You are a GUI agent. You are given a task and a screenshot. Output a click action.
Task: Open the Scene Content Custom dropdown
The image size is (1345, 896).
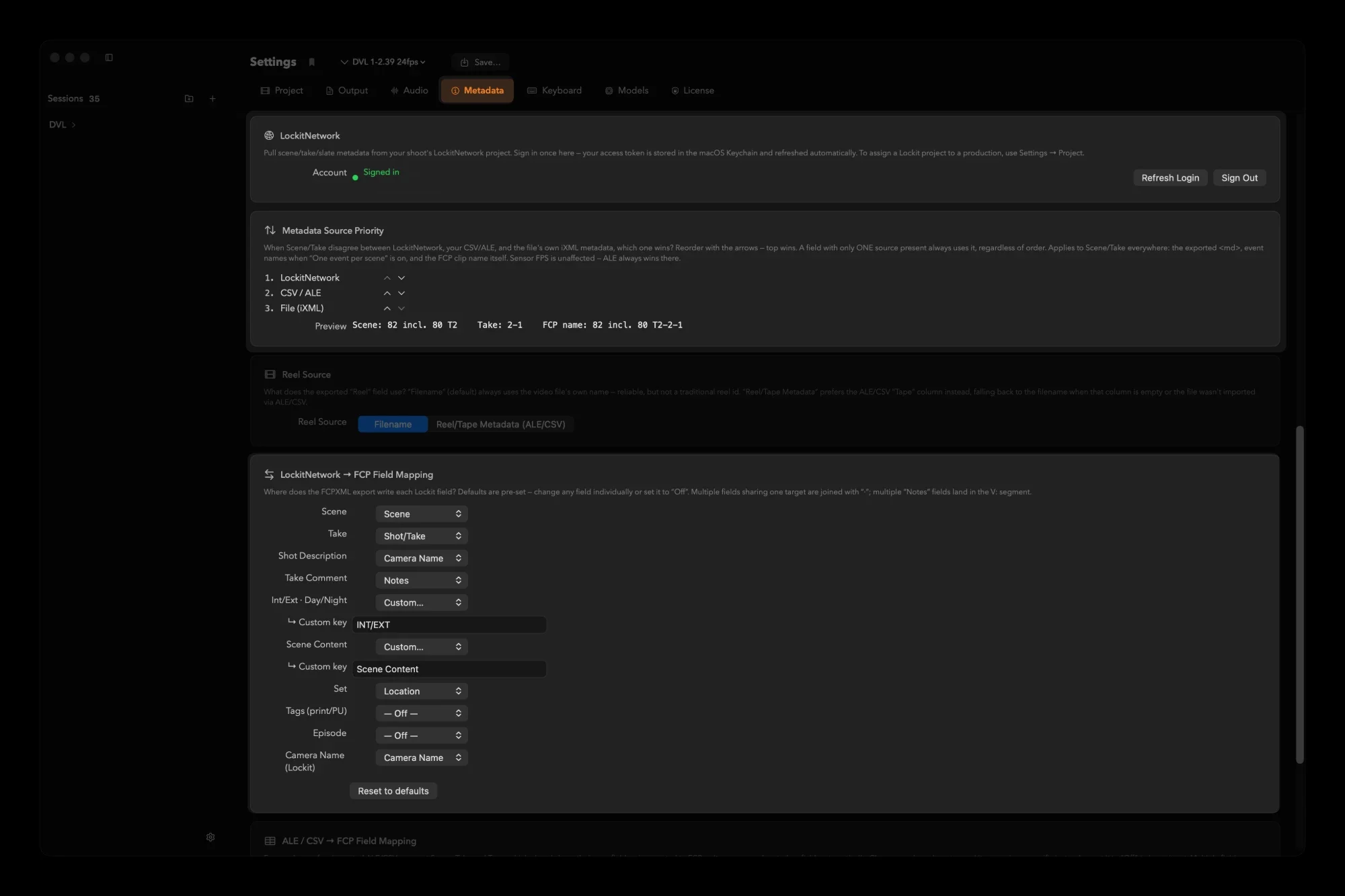point(422,647)
